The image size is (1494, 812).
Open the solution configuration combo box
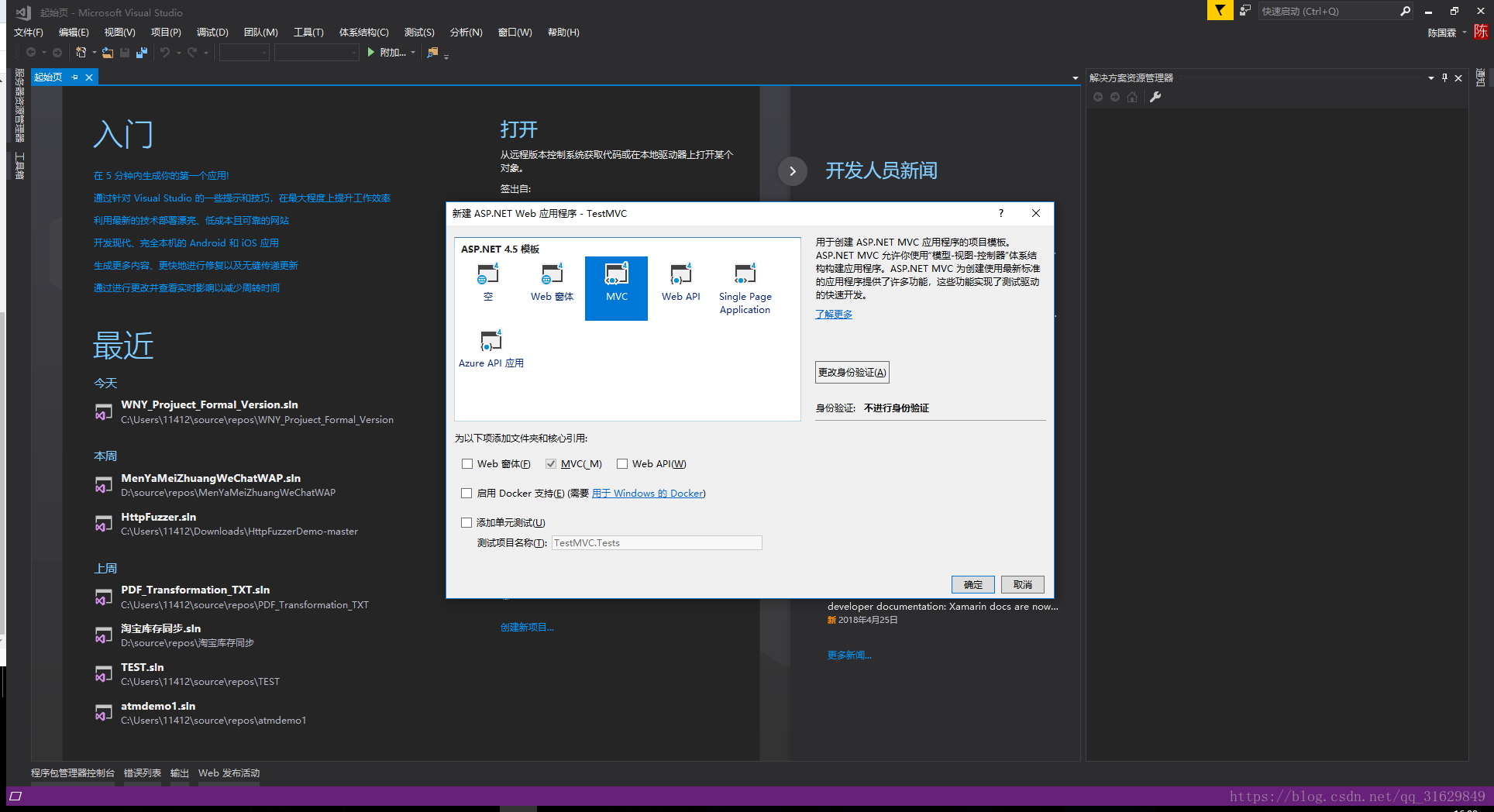pyautogui.click(x=244, y=53)
